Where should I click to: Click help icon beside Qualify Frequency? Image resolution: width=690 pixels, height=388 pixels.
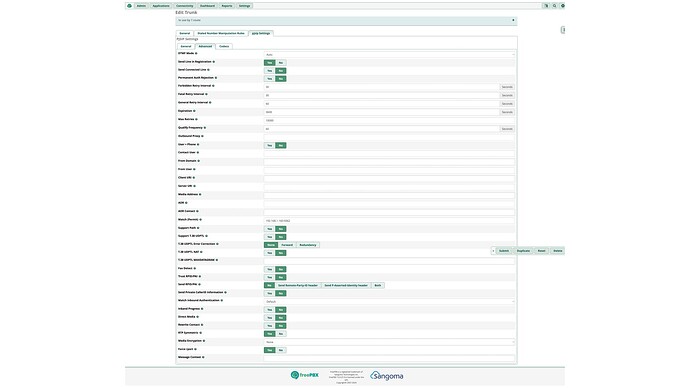click(205, 128)
